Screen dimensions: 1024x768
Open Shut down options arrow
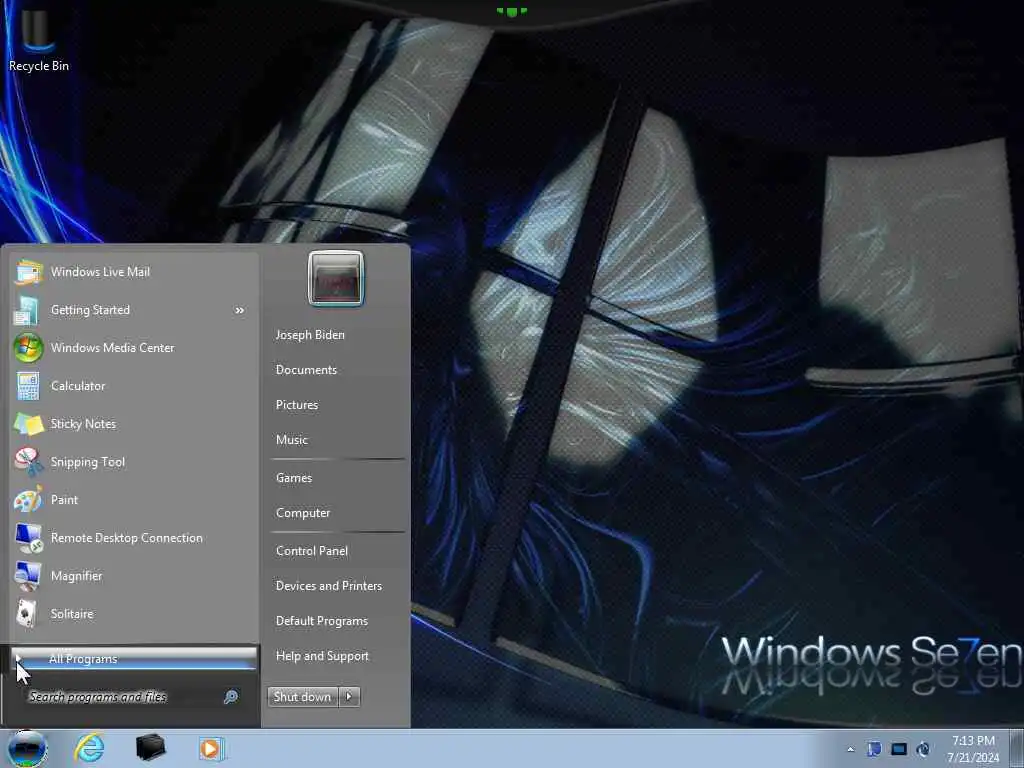coord(349,697)
